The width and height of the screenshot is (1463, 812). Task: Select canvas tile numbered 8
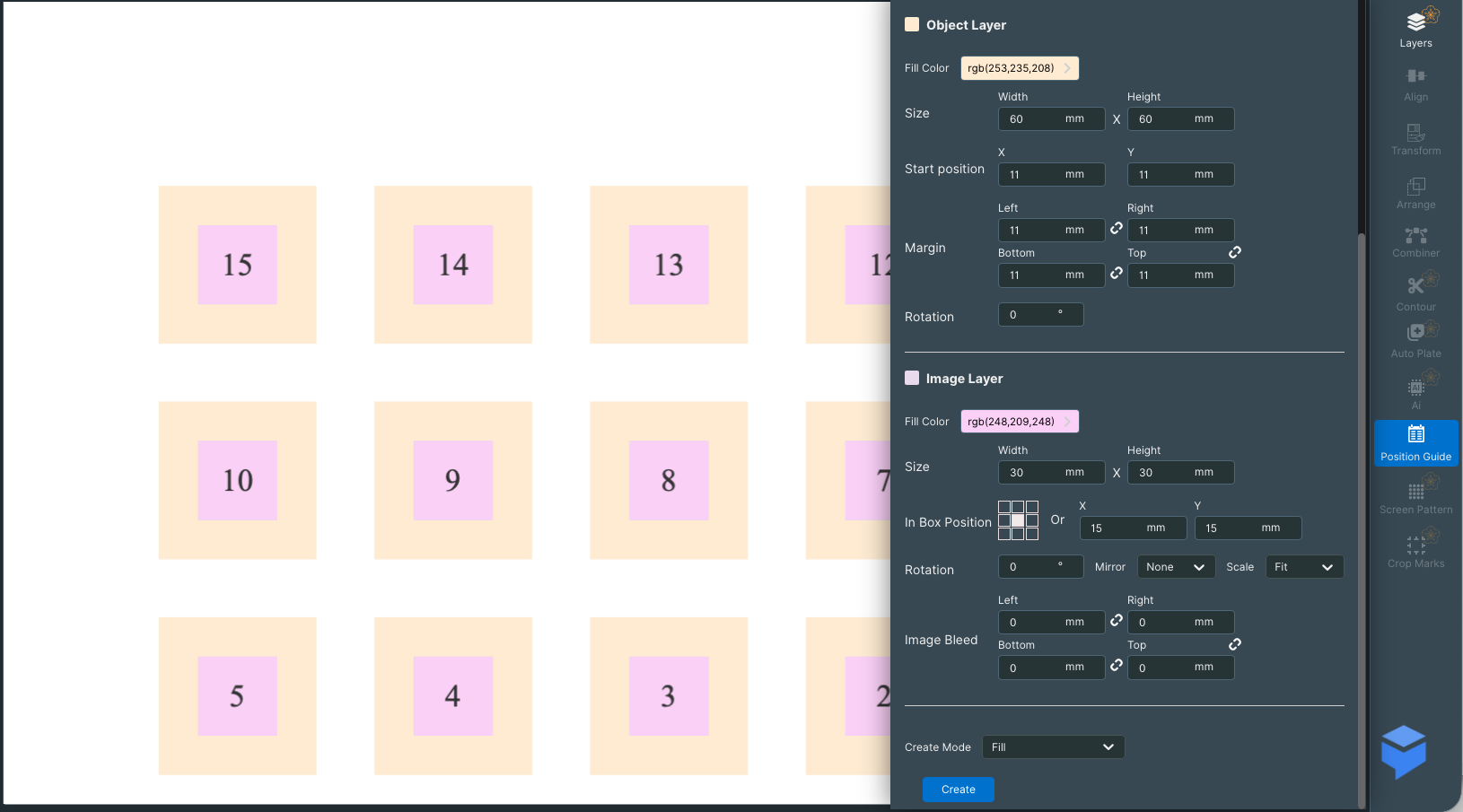click(x=669, y=480)
